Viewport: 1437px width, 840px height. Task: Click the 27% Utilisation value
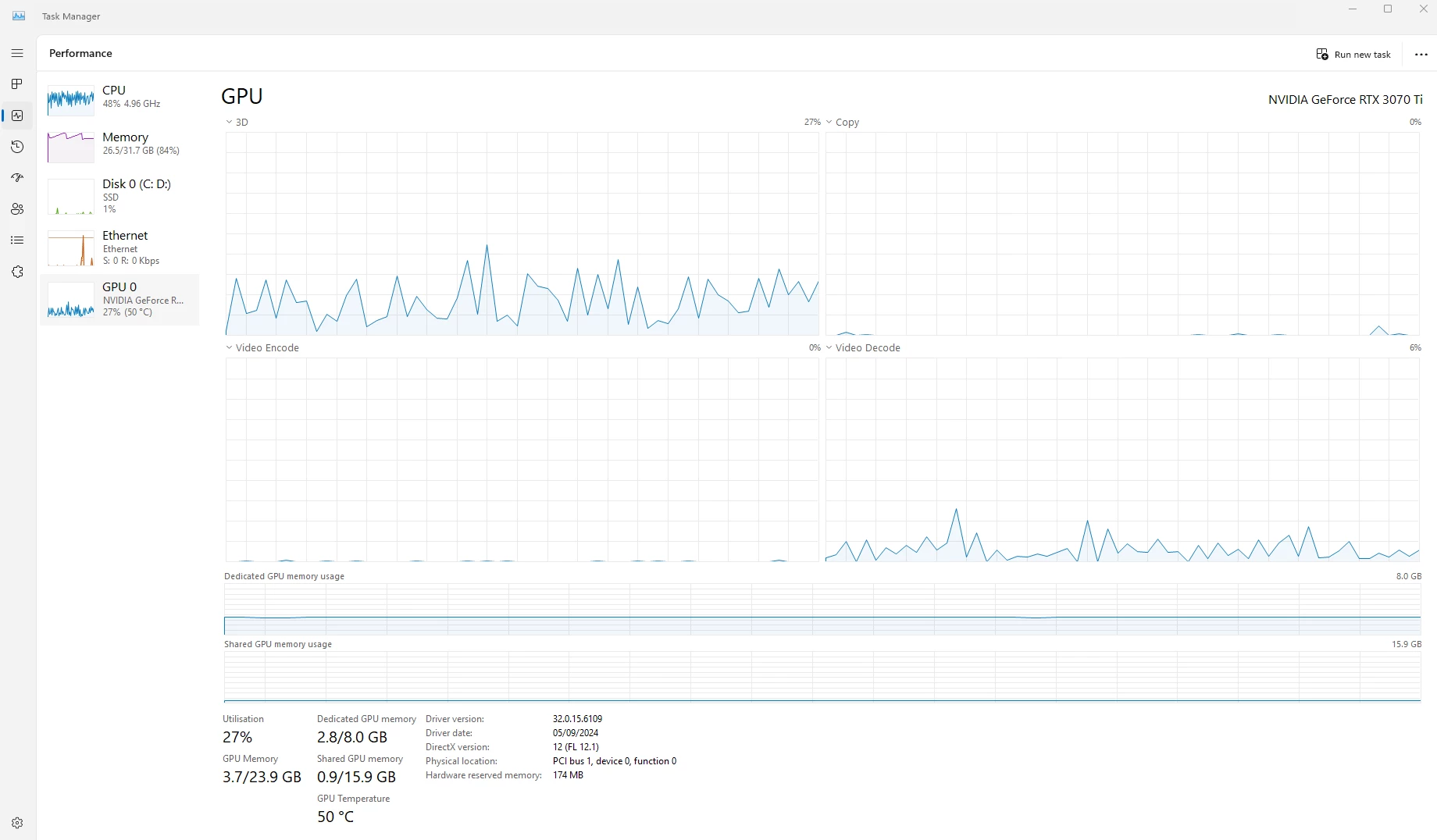(x=237, y=737)
